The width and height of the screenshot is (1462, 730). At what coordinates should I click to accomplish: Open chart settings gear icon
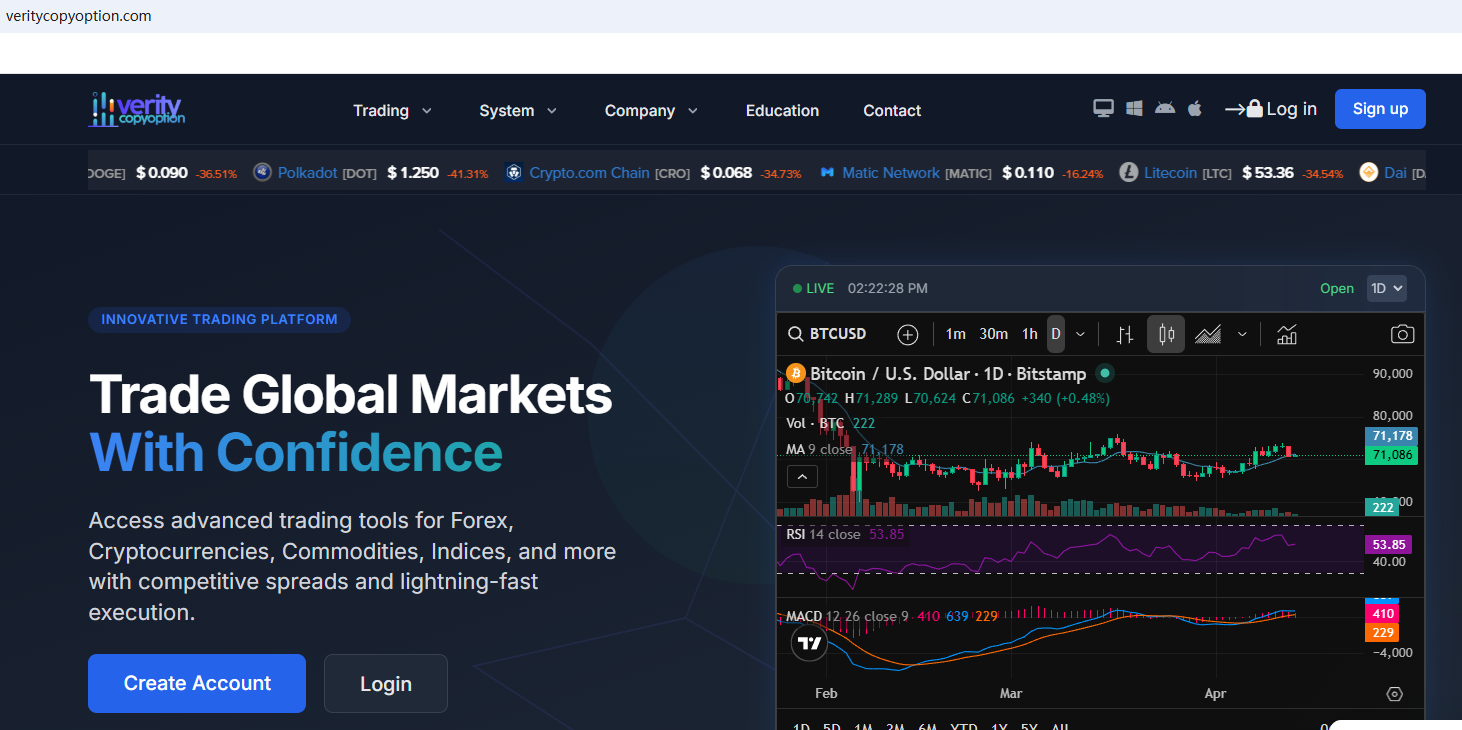coord(1395,694)
